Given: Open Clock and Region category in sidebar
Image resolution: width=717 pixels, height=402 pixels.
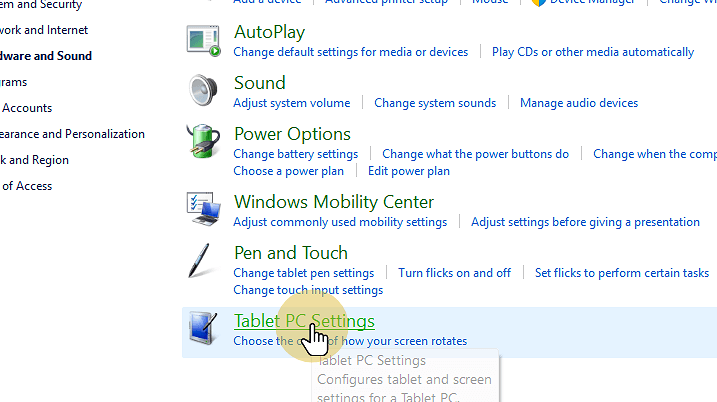Looking at the screenshot, I should coord(34,160).
